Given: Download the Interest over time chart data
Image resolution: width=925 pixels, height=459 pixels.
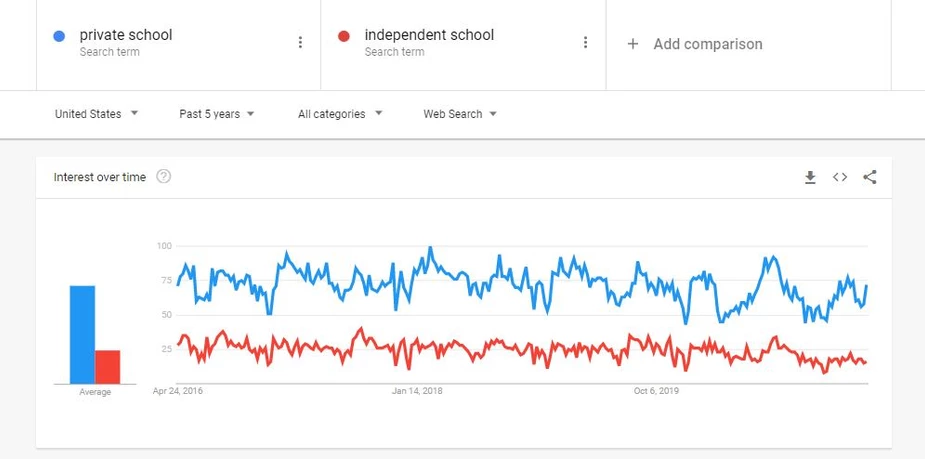Looking at the screenshot, I should point(811,177).
